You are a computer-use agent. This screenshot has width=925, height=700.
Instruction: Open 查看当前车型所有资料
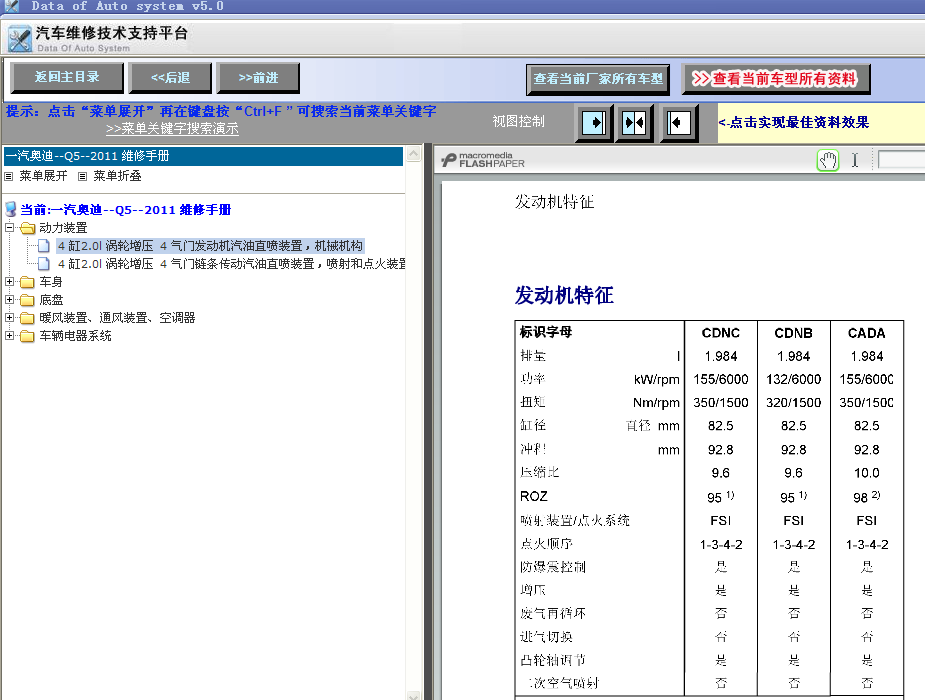(776, 79)
